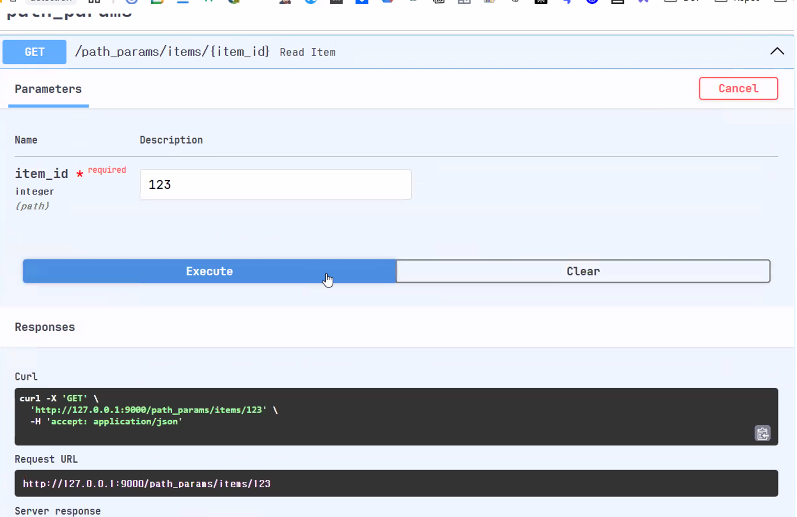Copy the curl command to clipboard
Viewport: 797px width, 517px height.
(762, 433)
